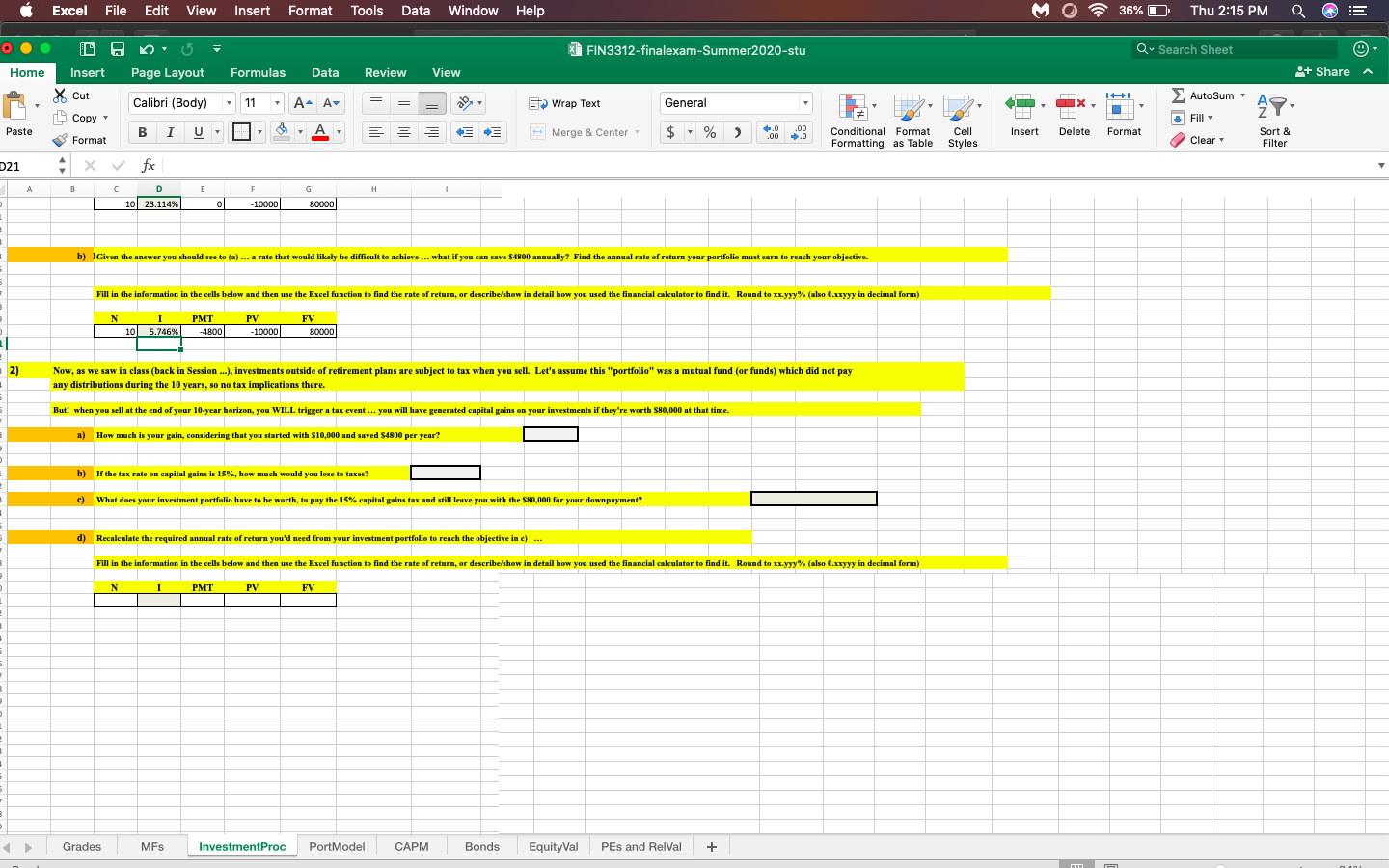Switch to the CAPM sheet tab
The height and width of the screenshot is (868, 1389).
point(412,847)
